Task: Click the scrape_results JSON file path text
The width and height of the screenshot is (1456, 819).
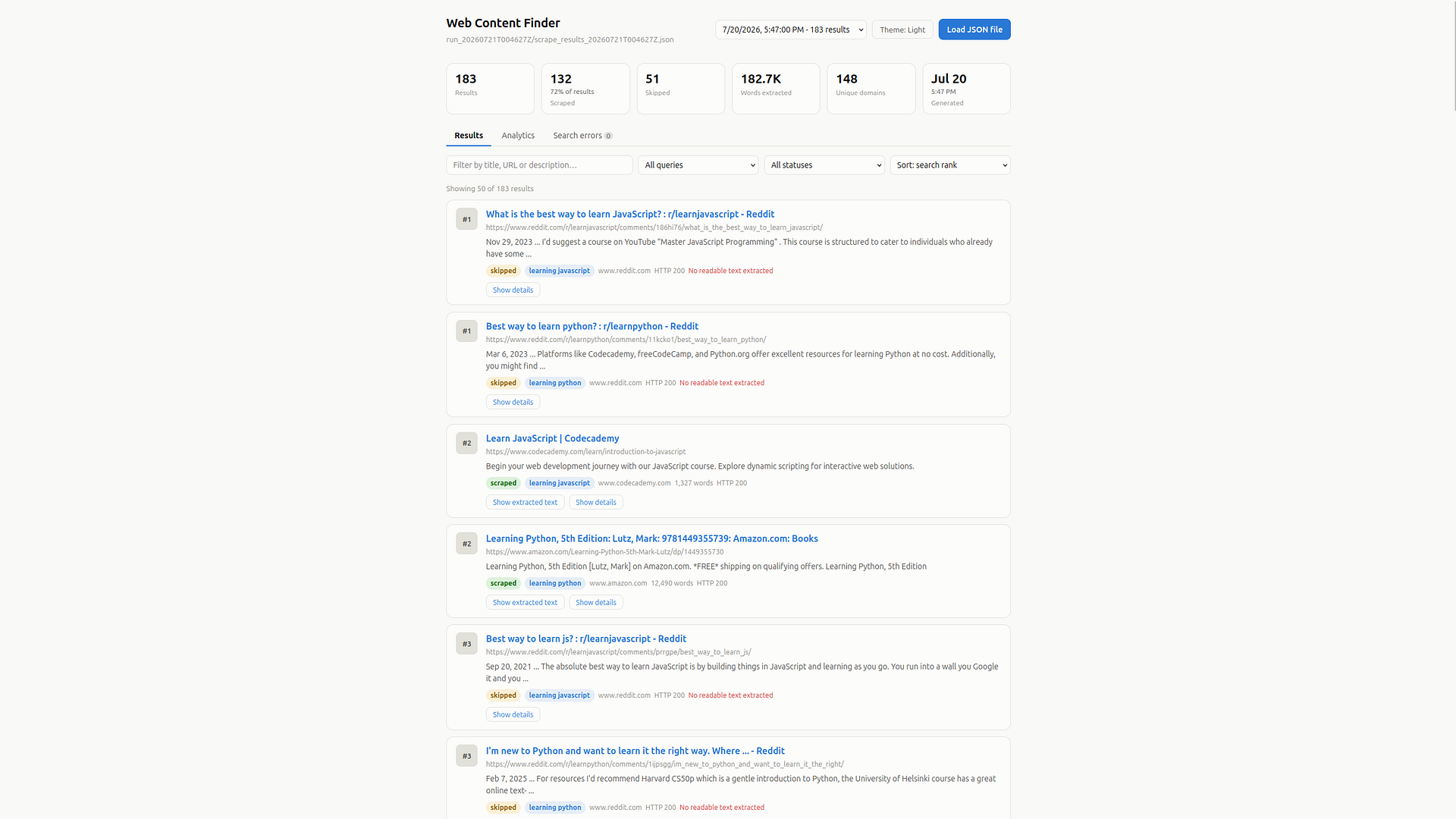Action: [560, 39]
